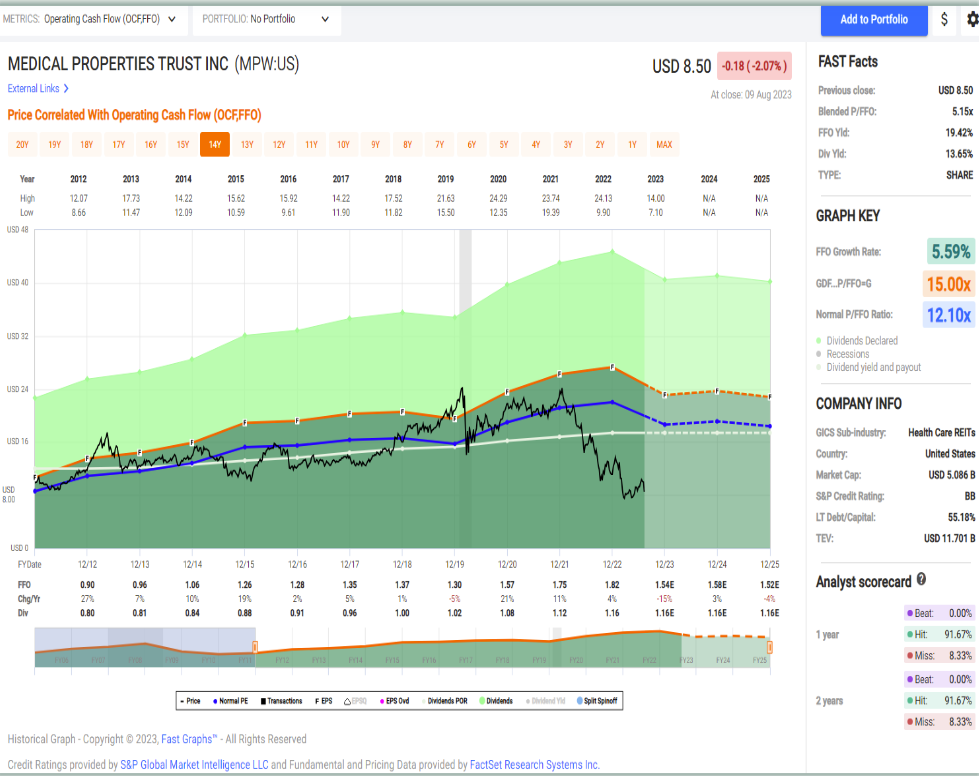Select the 12/23 estimated FFO 1.54E
The height and width of the screenshot is (776, 979).
point(664,585)
